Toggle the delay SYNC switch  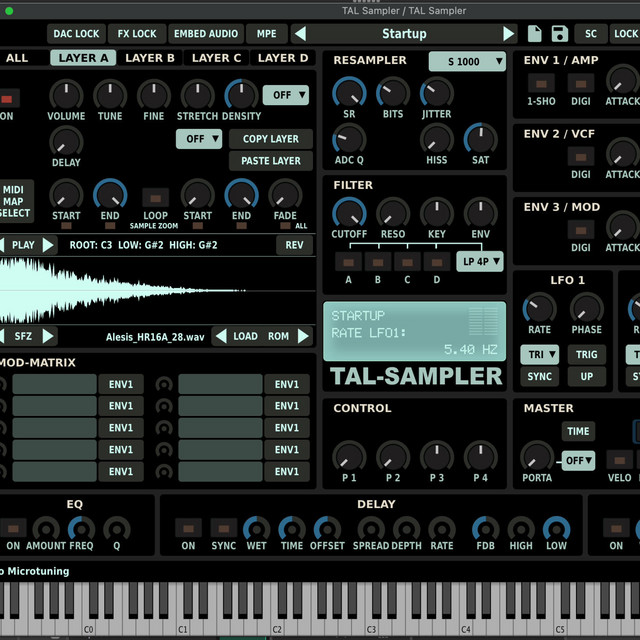tap(224, 529)
